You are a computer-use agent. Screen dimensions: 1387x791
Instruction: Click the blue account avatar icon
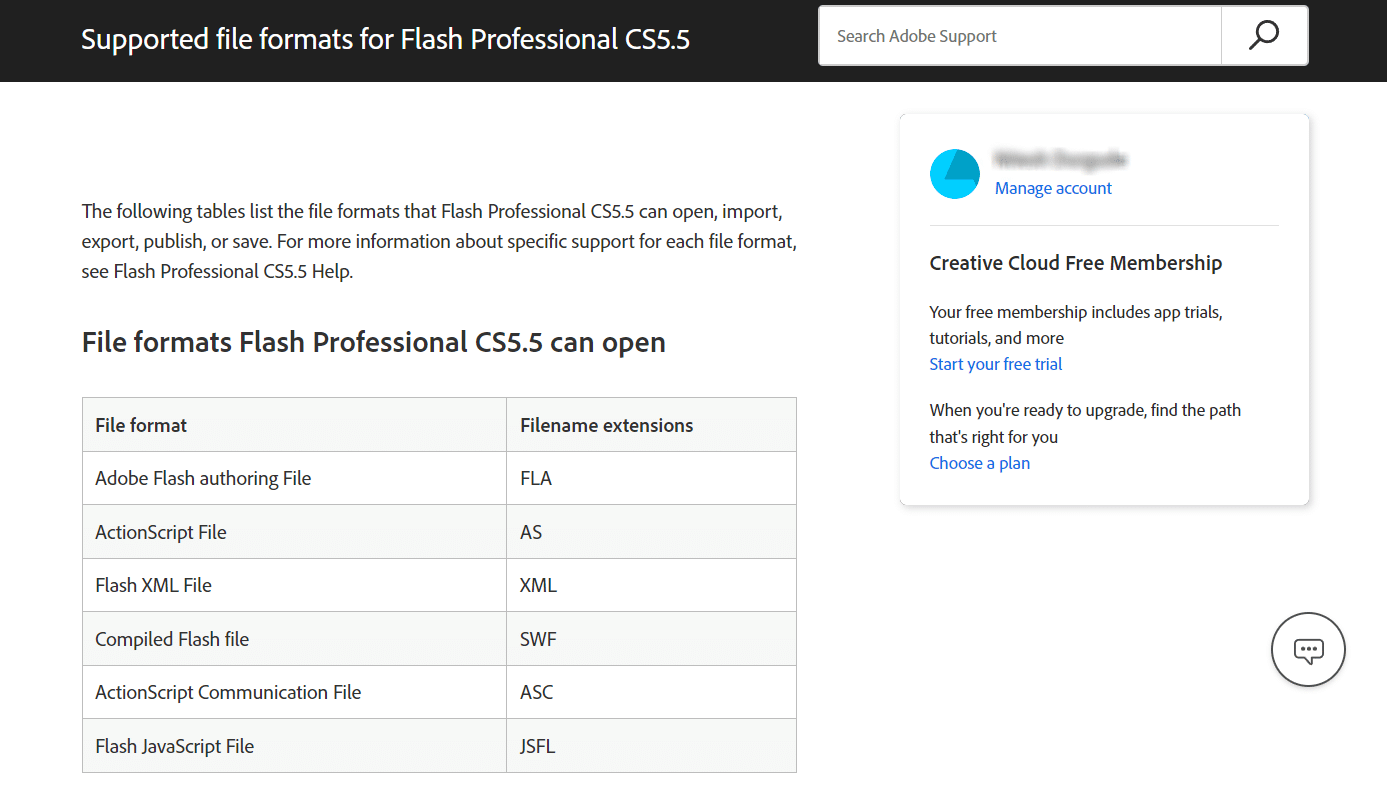pyautogui.click(x=954, y=174)
